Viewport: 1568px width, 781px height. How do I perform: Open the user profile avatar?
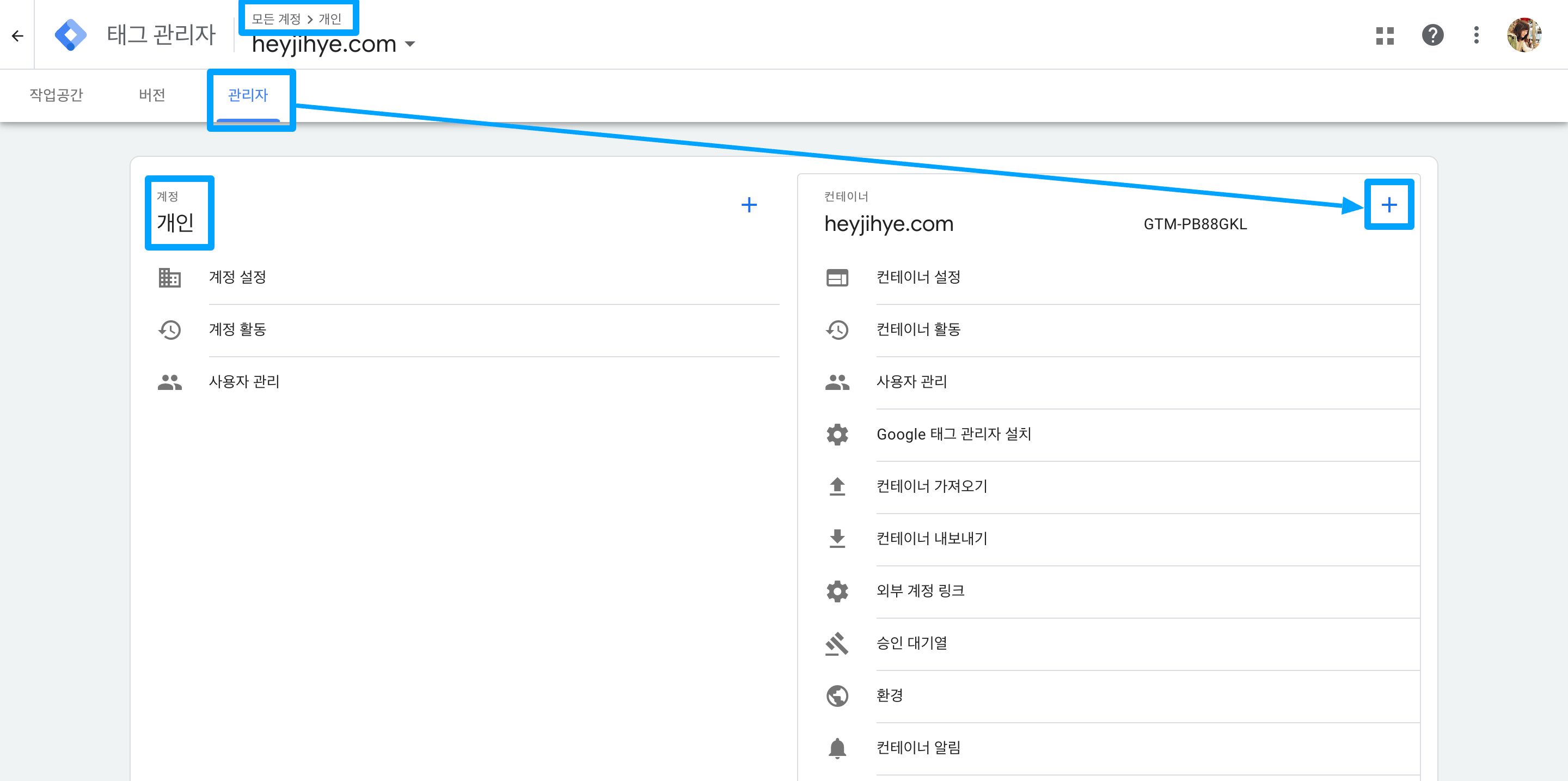[x=1525, y=35]
